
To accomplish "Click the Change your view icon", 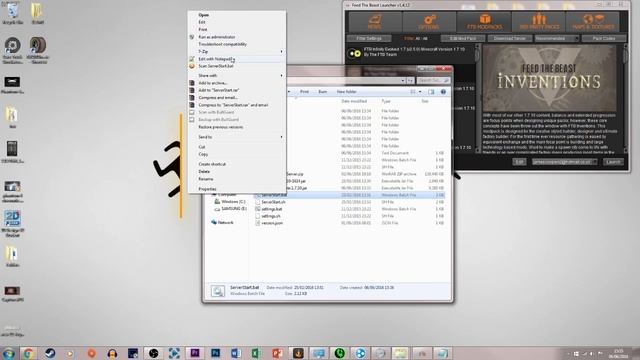I will (413, 92).
